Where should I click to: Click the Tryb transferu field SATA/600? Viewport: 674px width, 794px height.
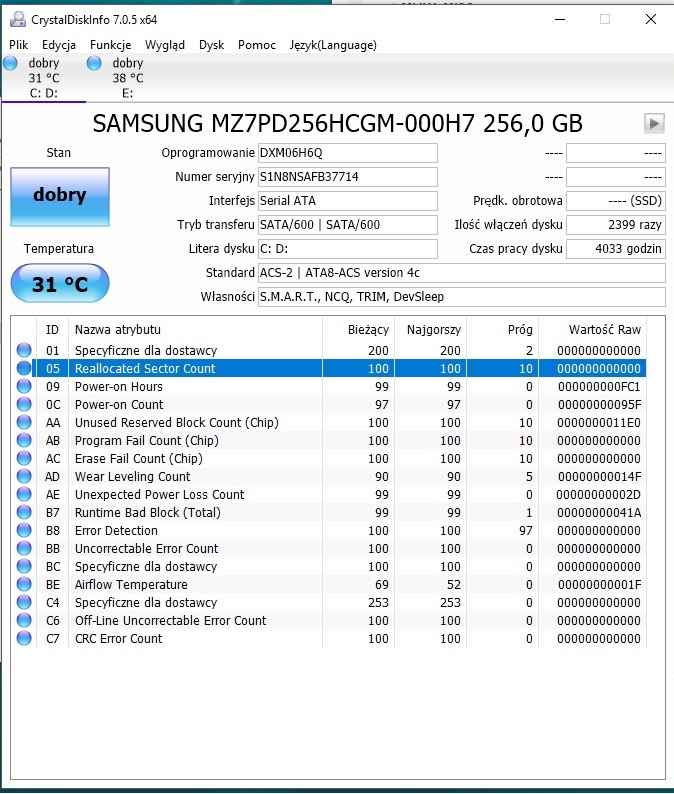tap(347, 225)
